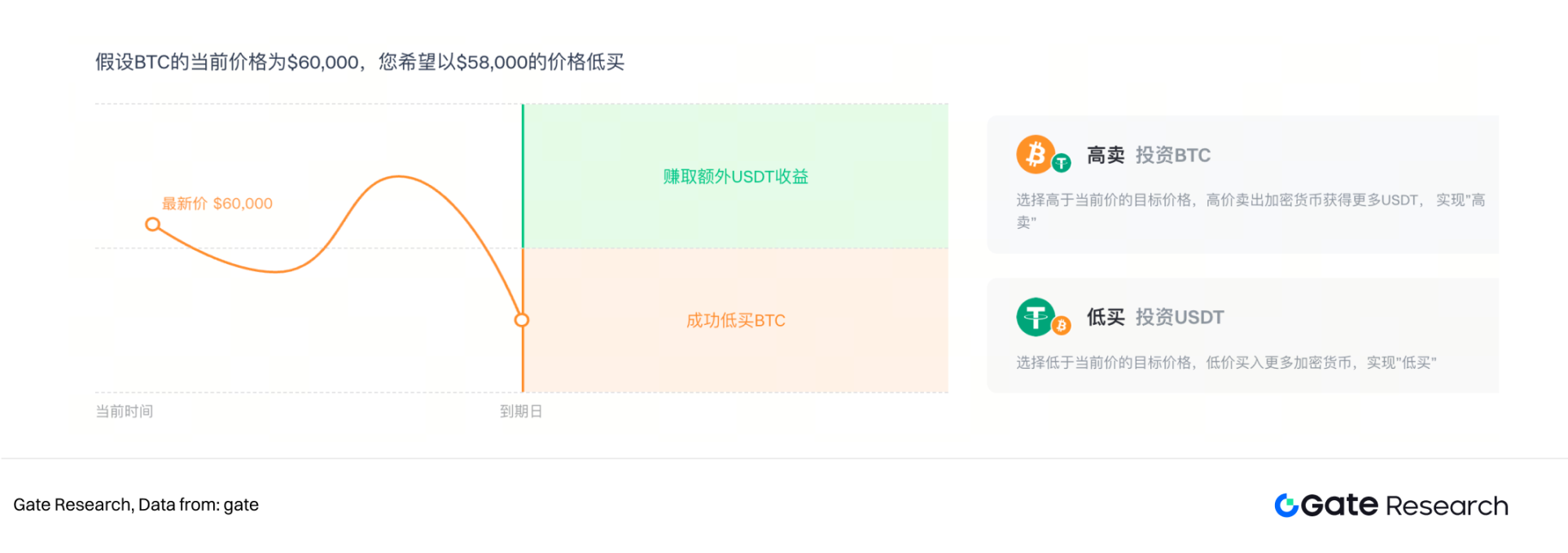Select the 高卖 heading

pos(1105,155)
